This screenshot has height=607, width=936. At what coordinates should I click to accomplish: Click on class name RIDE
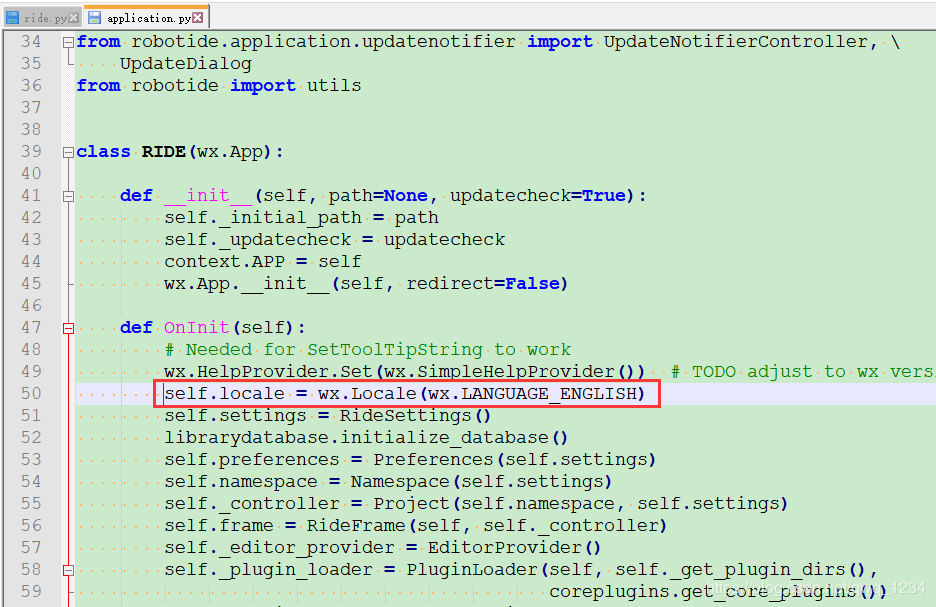point(163,152)
